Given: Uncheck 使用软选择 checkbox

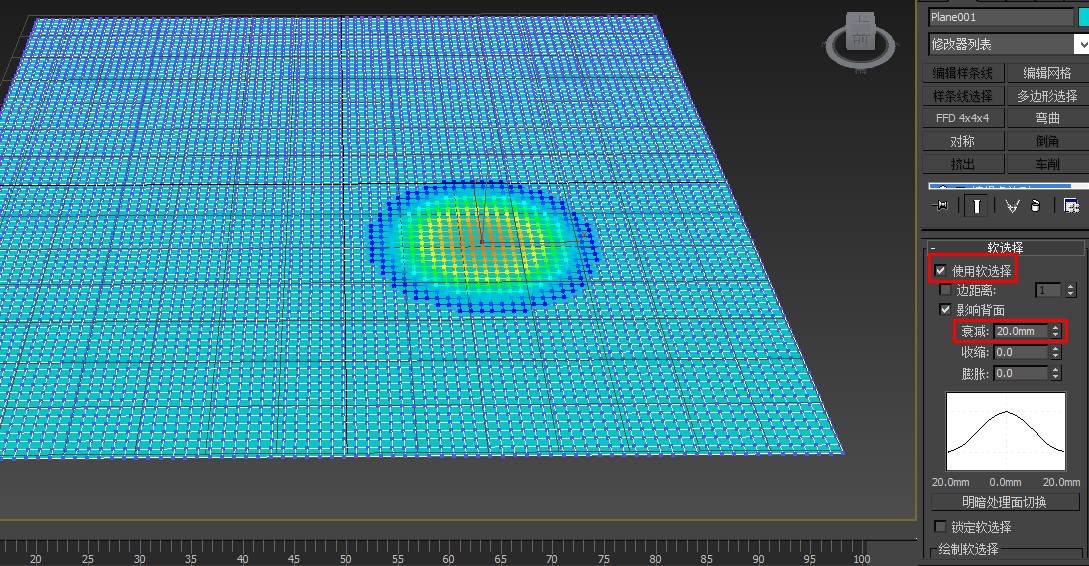Looking at the screenshot, I should (x=940, y=271).
